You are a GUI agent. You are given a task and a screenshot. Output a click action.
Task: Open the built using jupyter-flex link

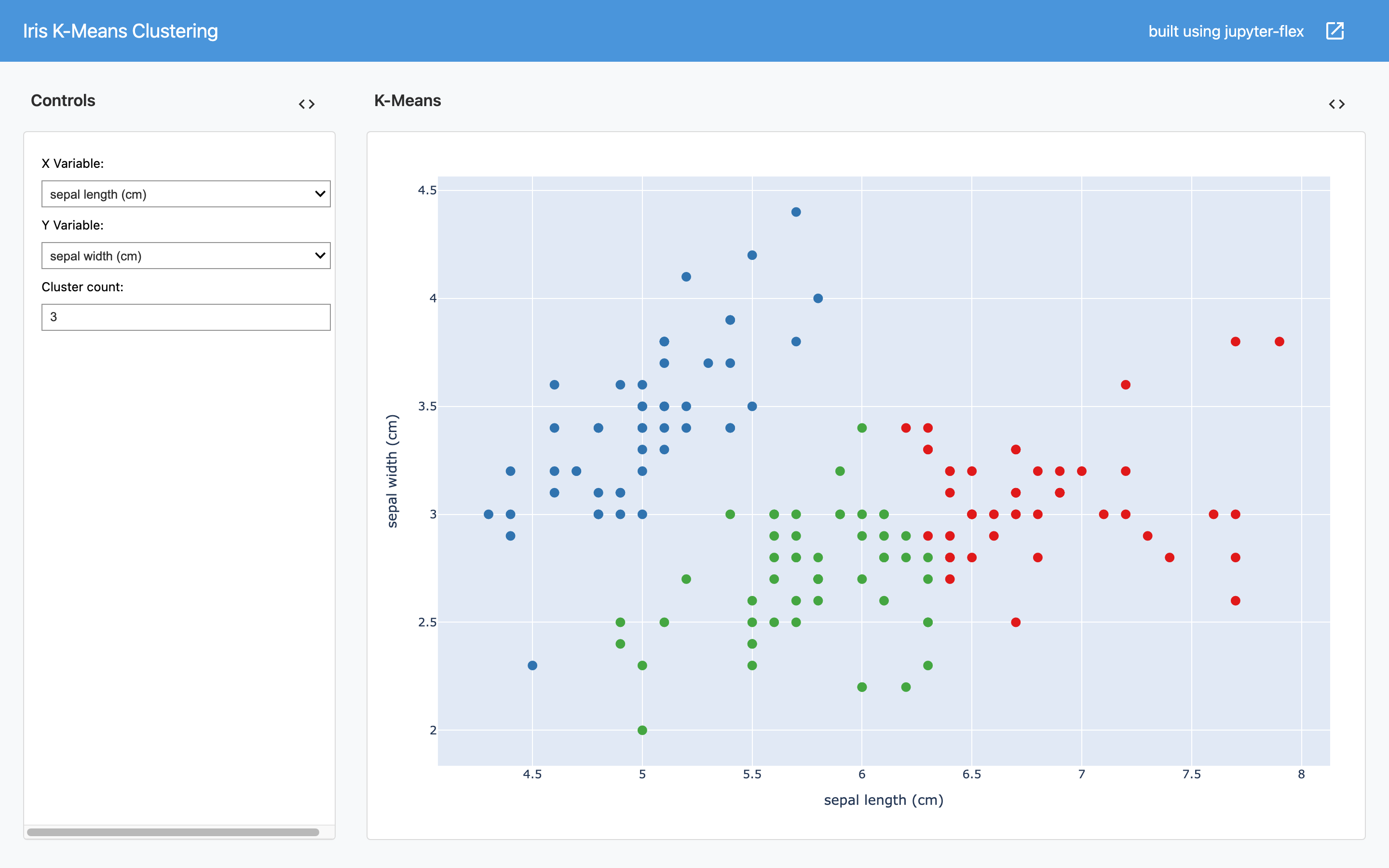(1226, 30)
